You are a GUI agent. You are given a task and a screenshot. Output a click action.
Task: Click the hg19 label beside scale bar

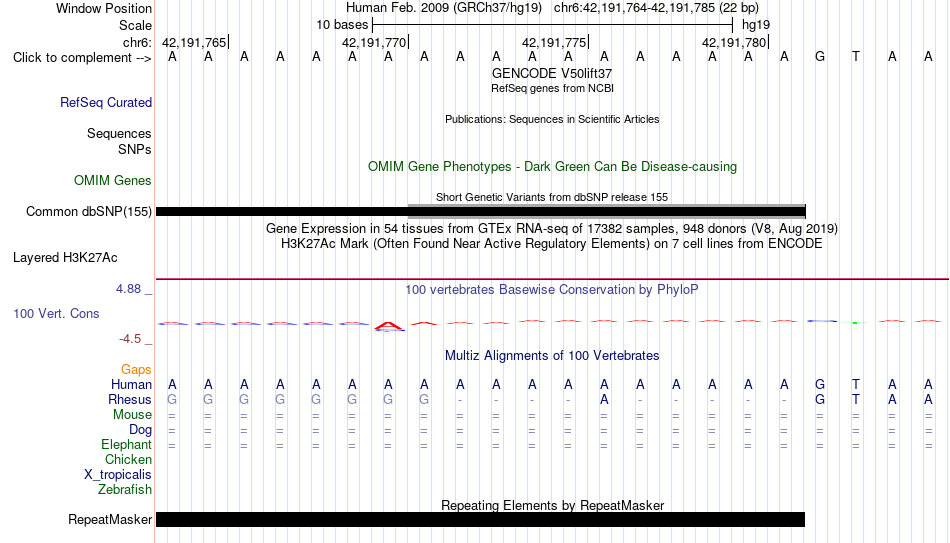point(756,25)
